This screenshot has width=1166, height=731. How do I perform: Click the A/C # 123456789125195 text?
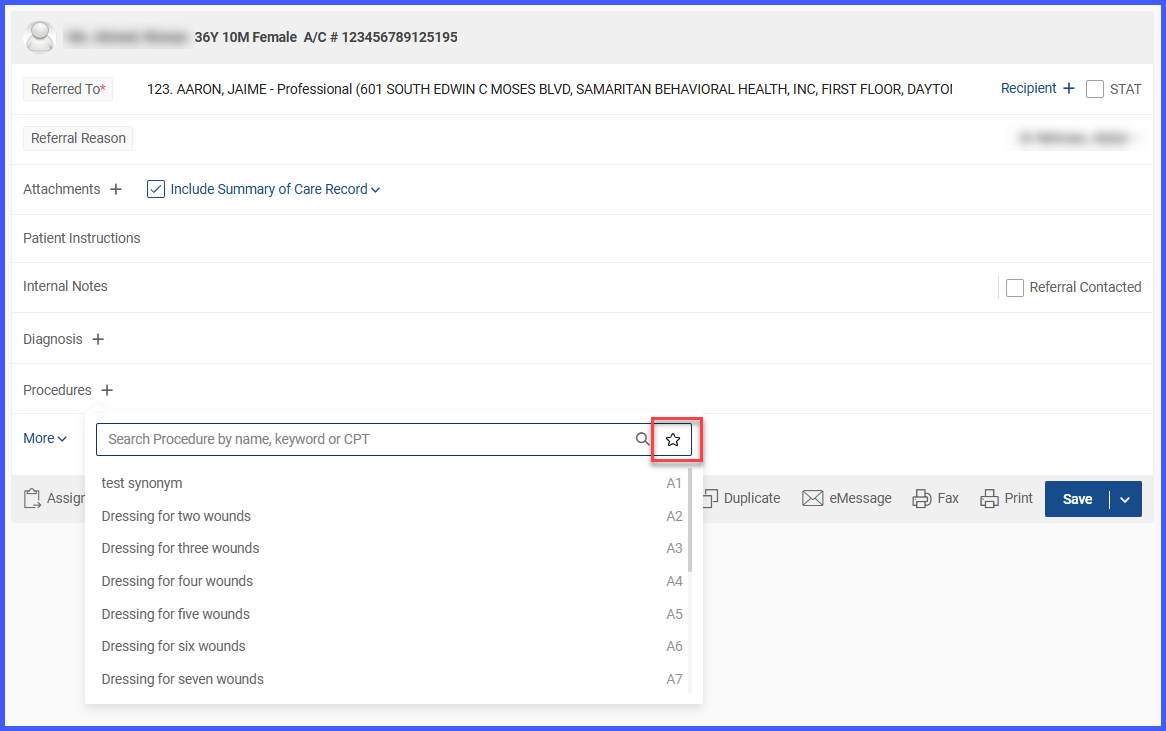381,37
